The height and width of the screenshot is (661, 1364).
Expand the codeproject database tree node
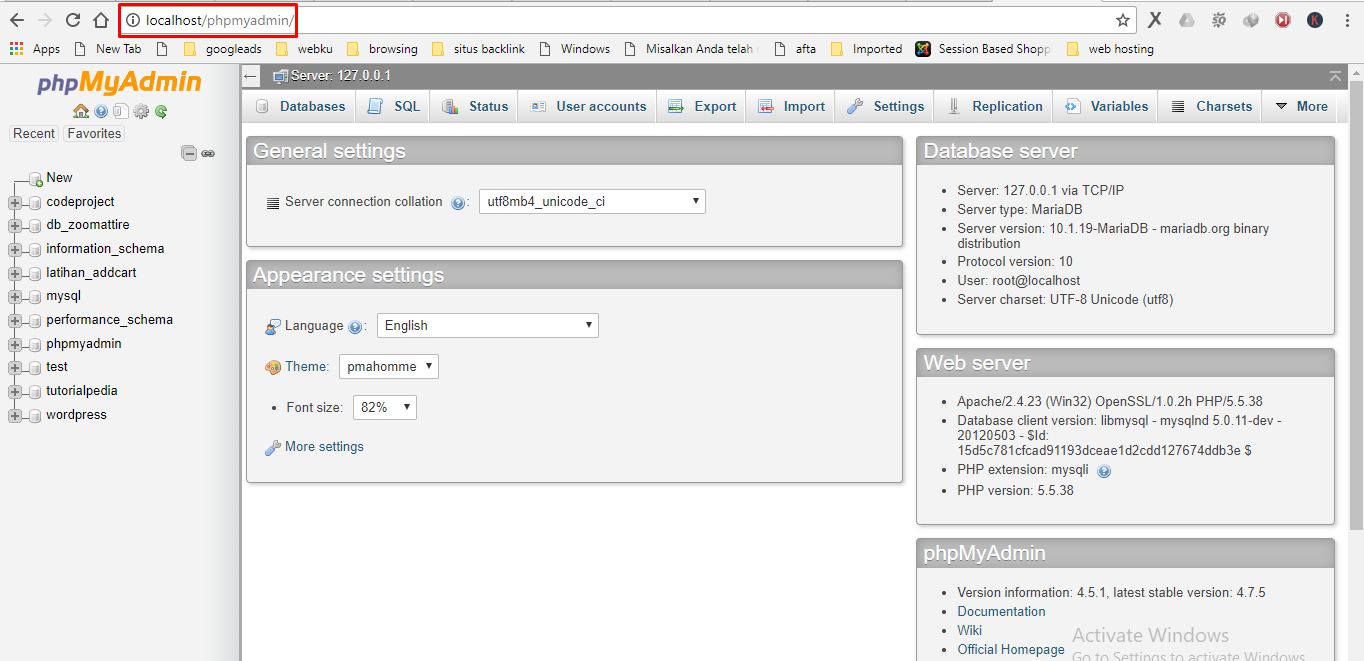(x=15, y=202)
